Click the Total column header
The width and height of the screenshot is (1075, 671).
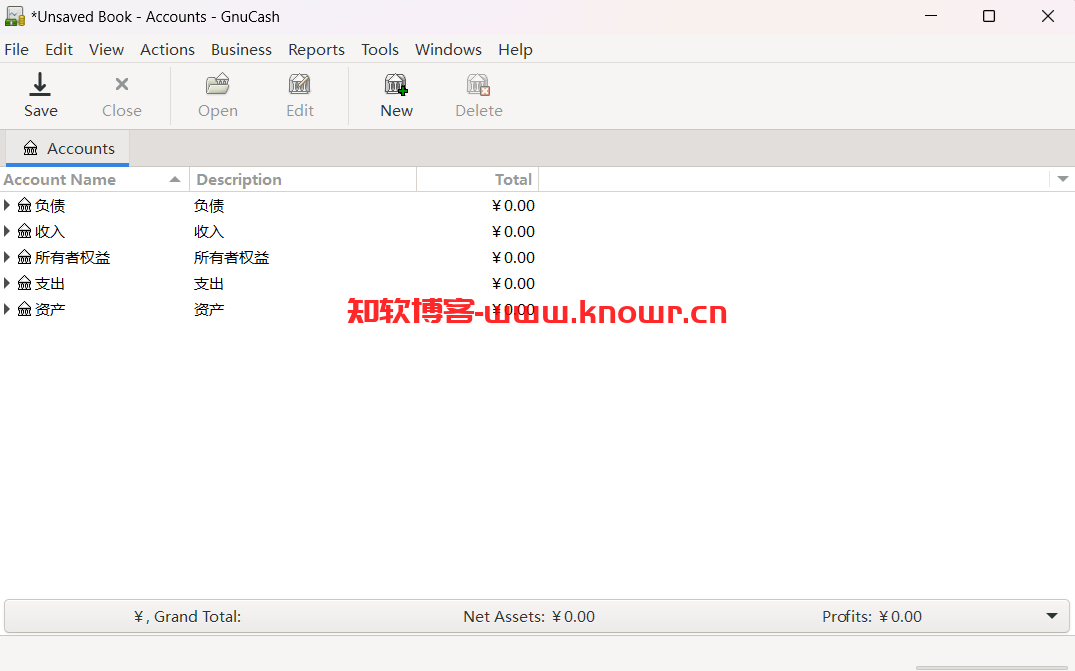(x=478, y=179)
